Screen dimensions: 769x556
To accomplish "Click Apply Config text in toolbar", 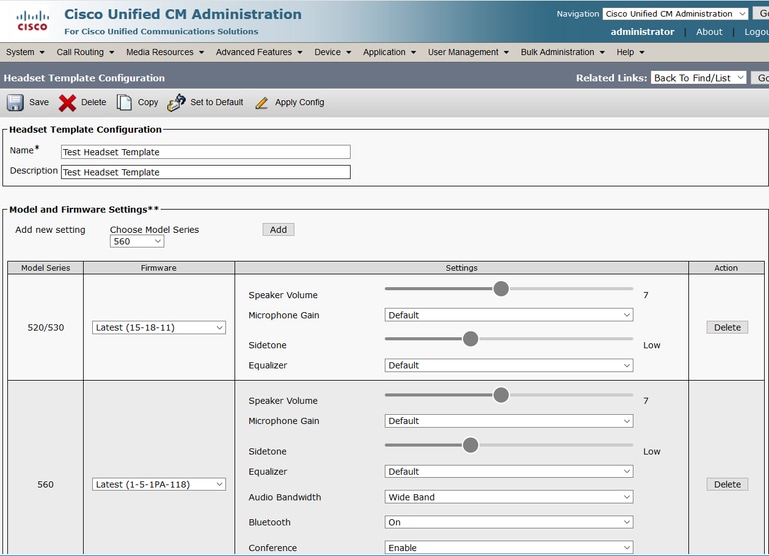I will 300,102.
